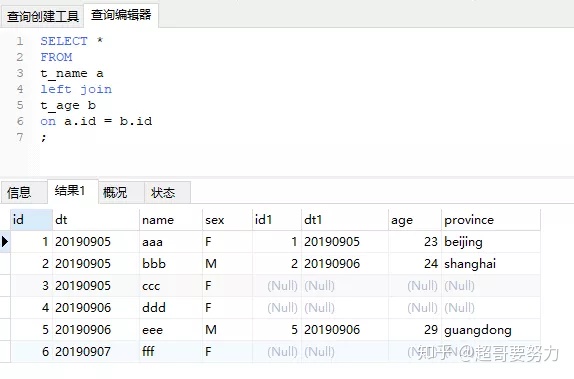Image resolution: width=574 pixels, height=379 pixels.
Task: Click the name column header
Action: (x=171, y=220)
